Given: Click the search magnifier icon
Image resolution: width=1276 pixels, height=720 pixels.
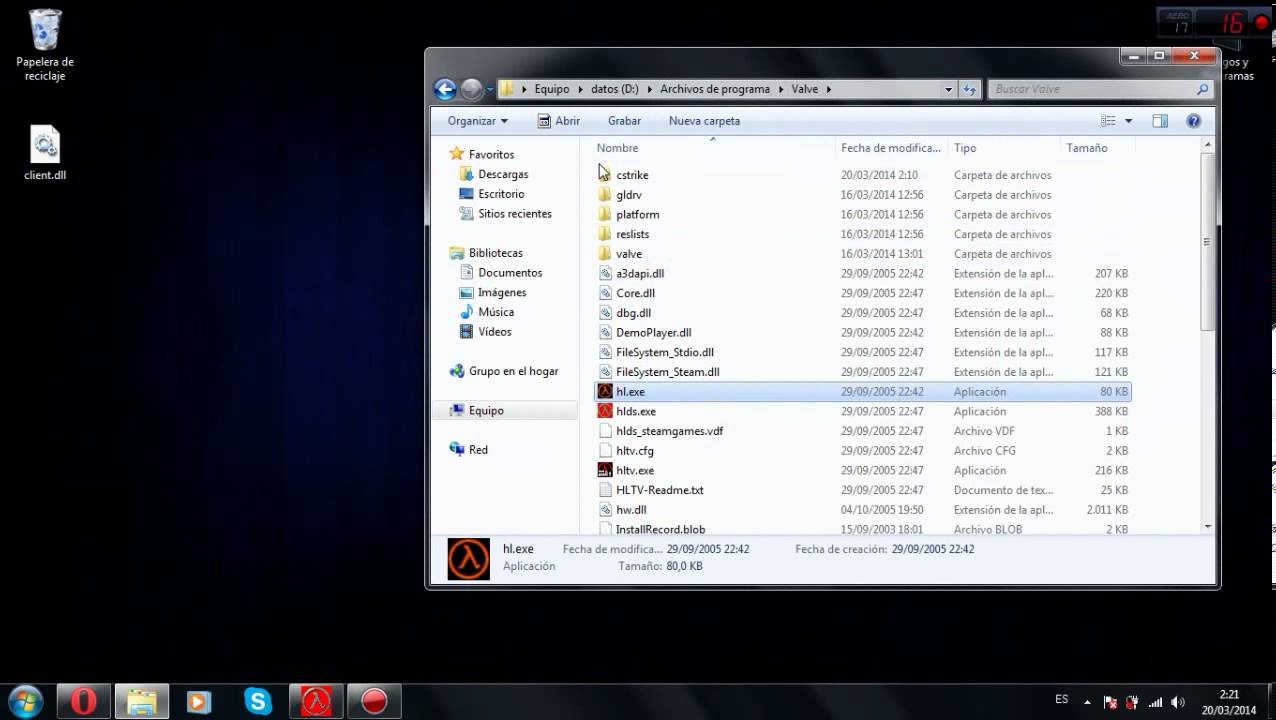Looking at the screenshot, I should (x=1202, y=89).
